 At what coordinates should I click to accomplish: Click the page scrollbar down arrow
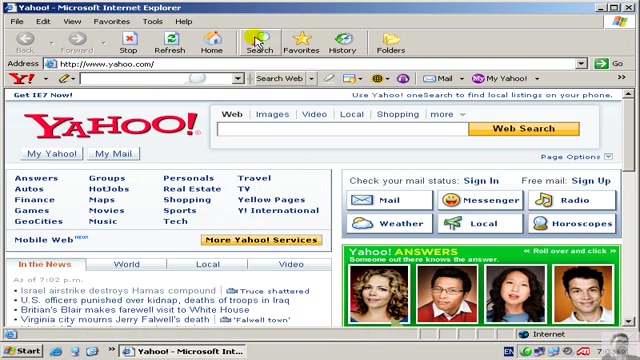[629, 322]
